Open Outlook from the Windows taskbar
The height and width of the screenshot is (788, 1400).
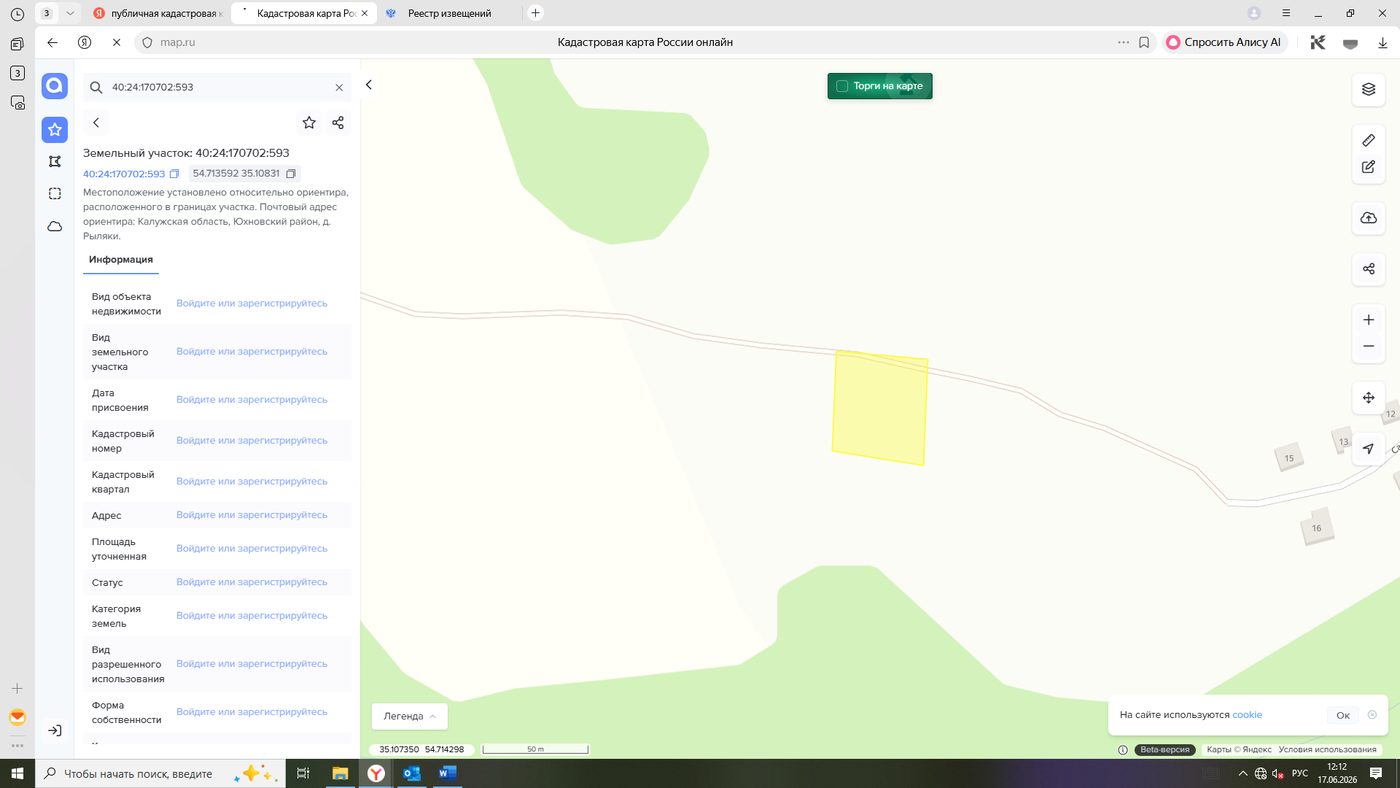[411, 773]
